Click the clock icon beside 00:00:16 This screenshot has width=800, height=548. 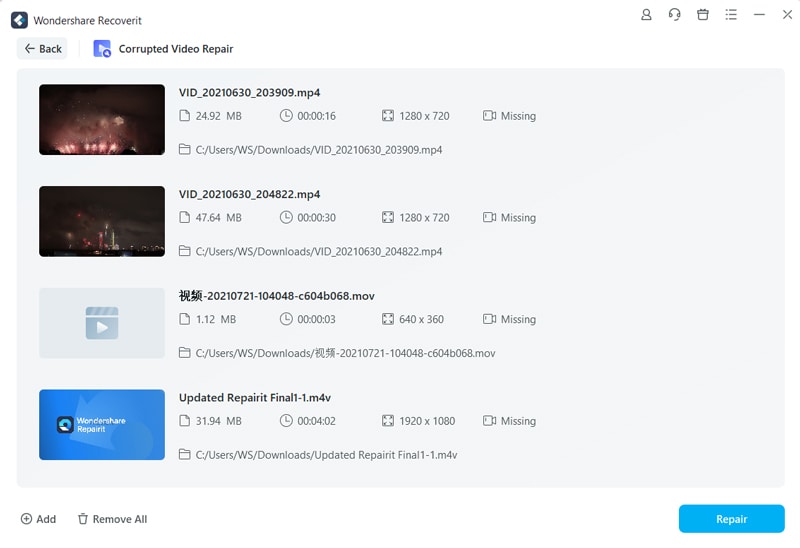coord(286,115)
